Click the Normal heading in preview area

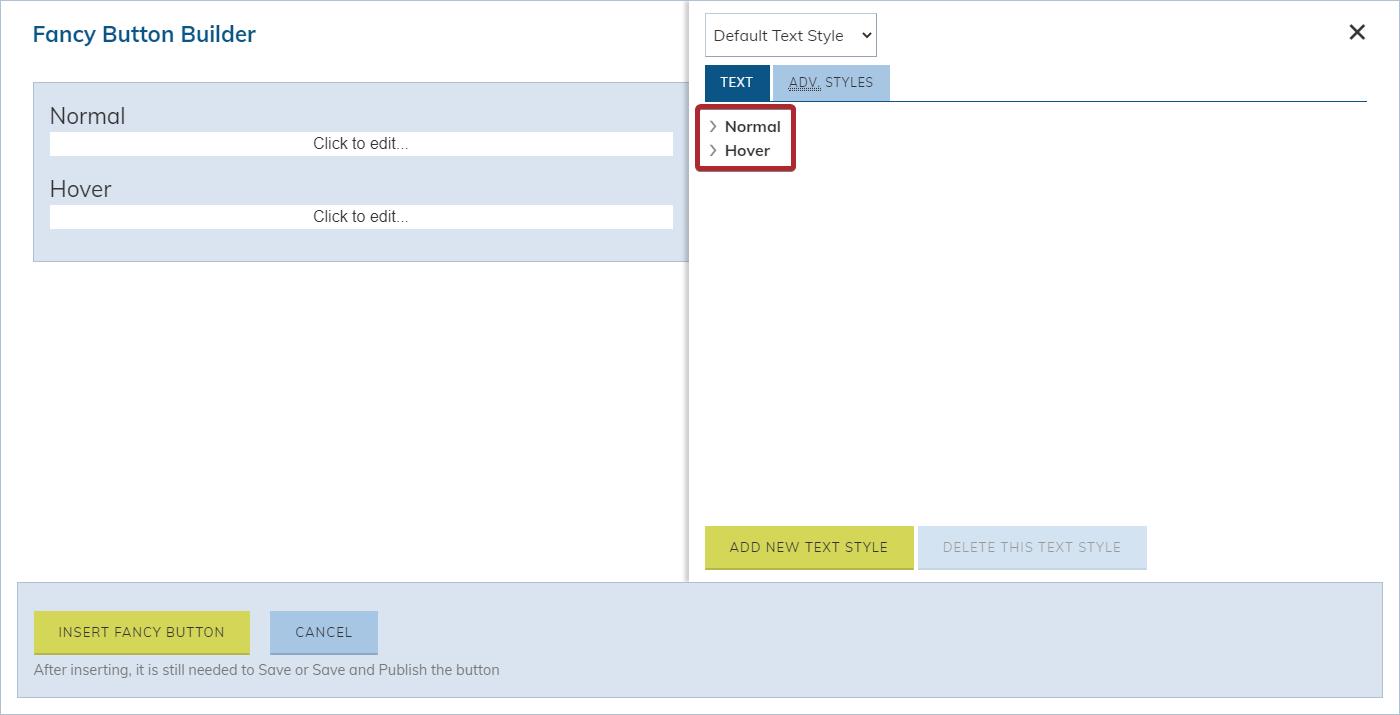click(88, 116)
